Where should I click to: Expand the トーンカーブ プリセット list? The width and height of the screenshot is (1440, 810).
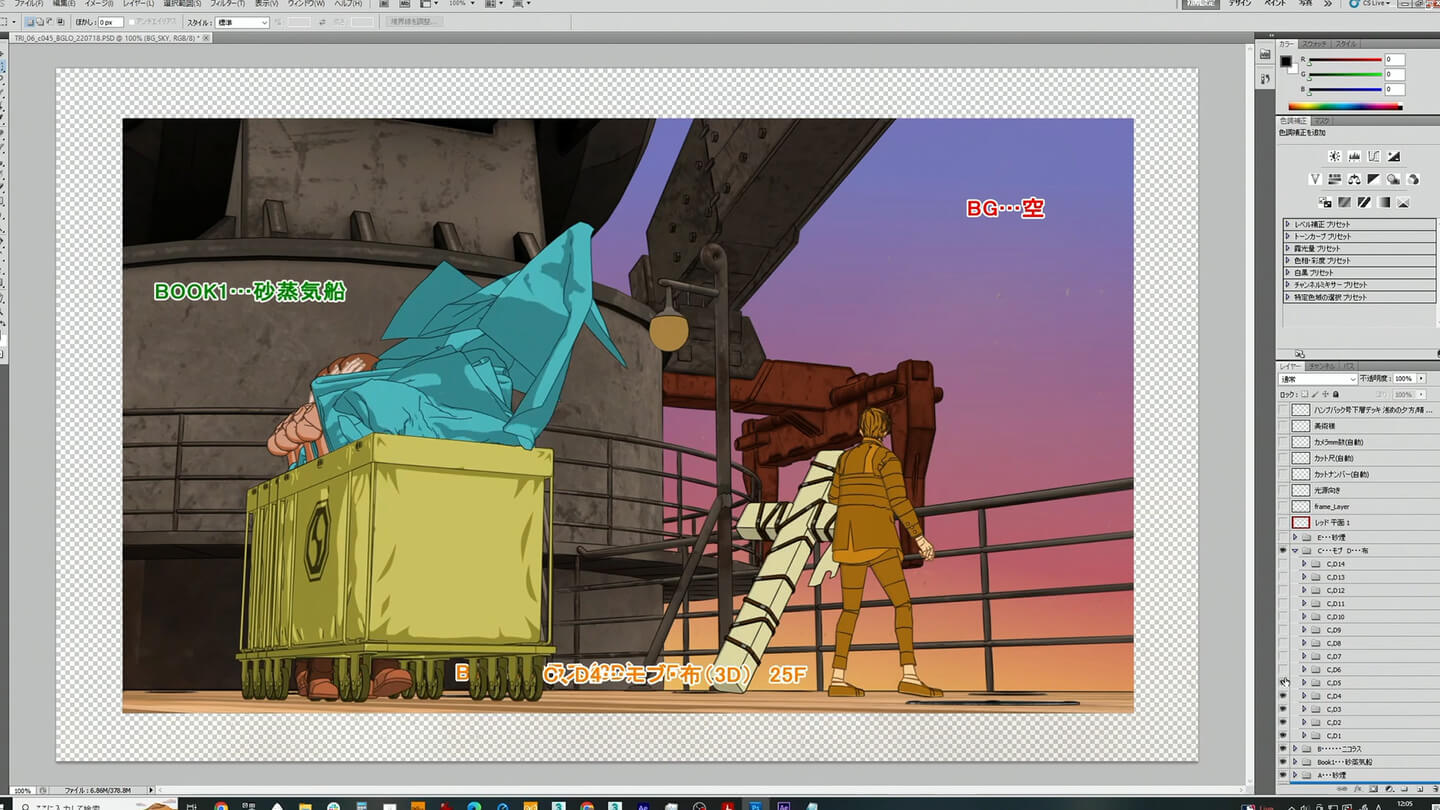coord(1288,236)
